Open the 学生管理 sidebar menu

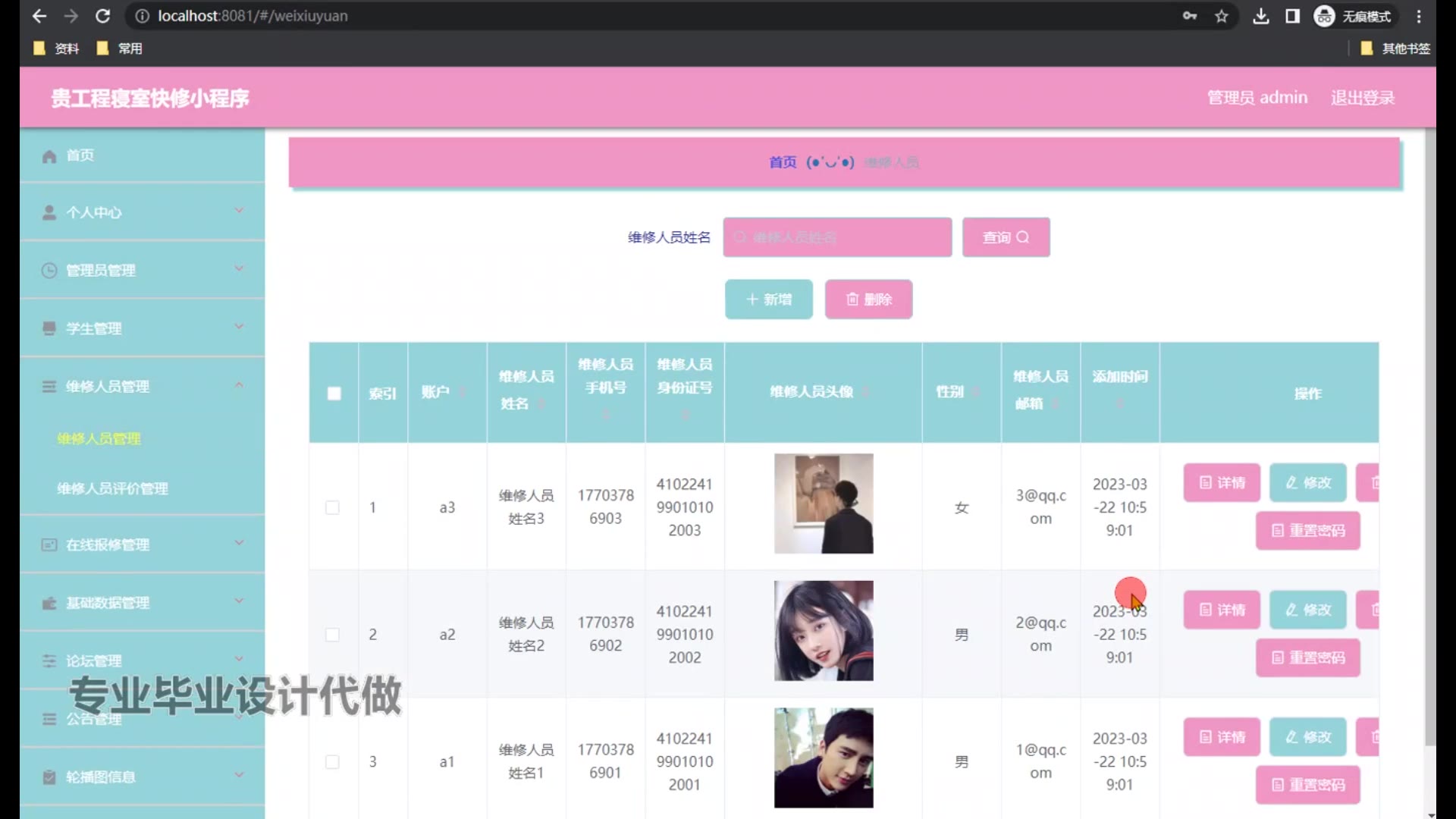(x=143, y=328)
